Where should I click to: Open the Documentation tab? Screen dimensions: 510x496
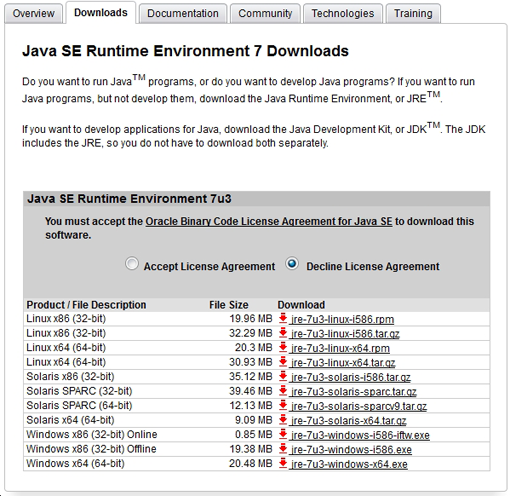tap(183, 13)
